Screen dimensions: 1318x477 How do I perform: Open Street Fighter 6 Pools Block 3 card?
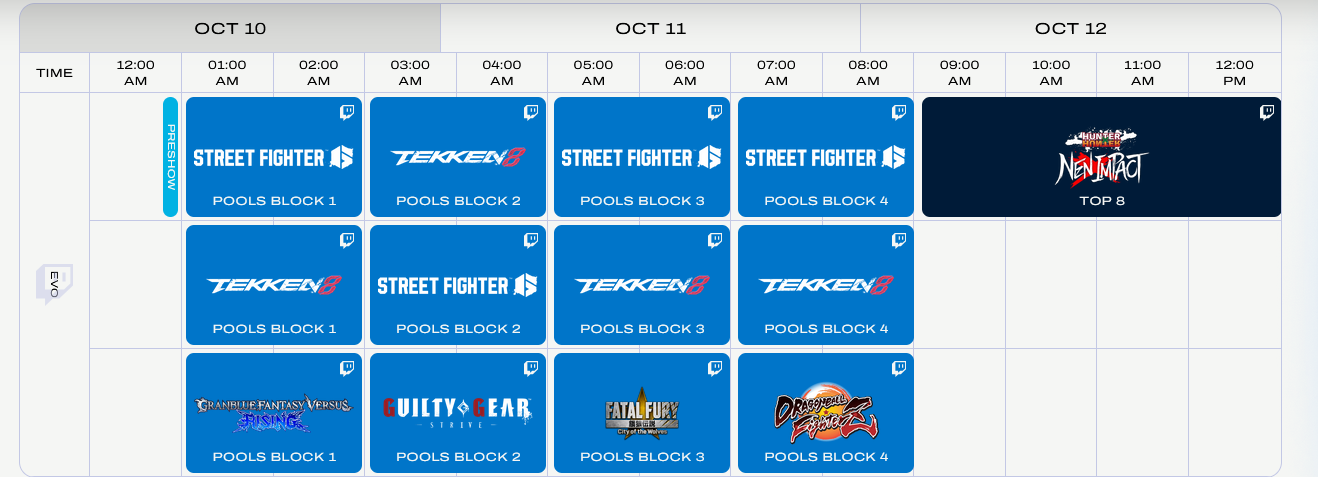(642, 157)
